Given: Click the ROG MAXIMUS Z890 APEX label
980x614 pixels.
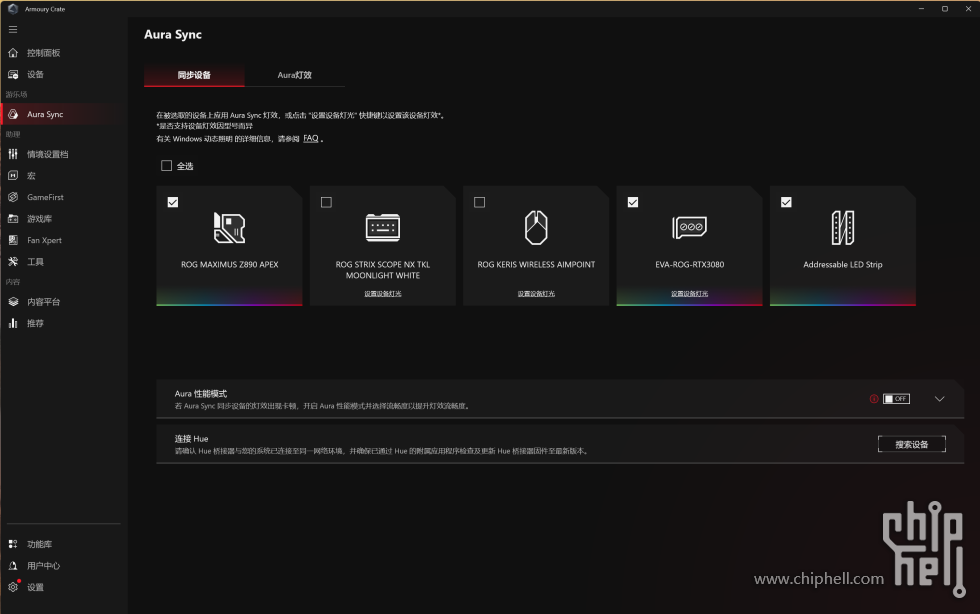Looking at the screenshot, I should [x=229, y=264].
